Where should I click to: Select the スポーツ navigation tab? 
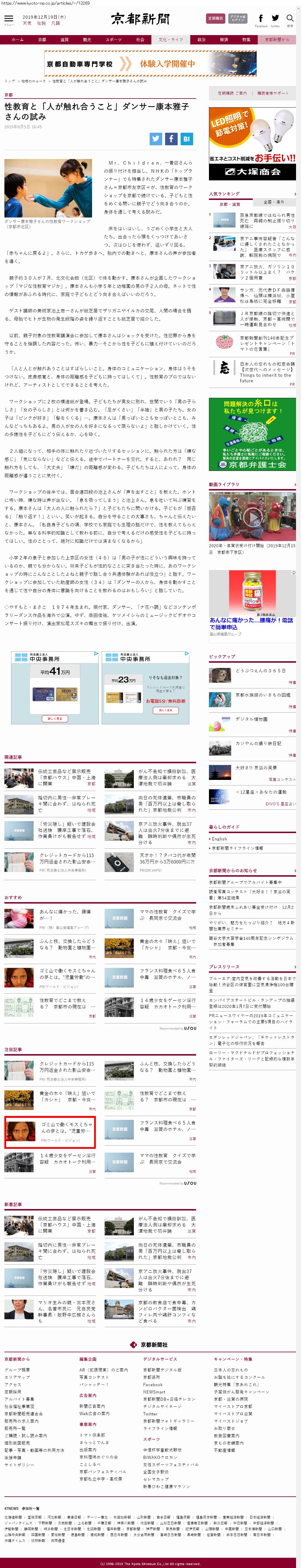[x=113, y=39]
